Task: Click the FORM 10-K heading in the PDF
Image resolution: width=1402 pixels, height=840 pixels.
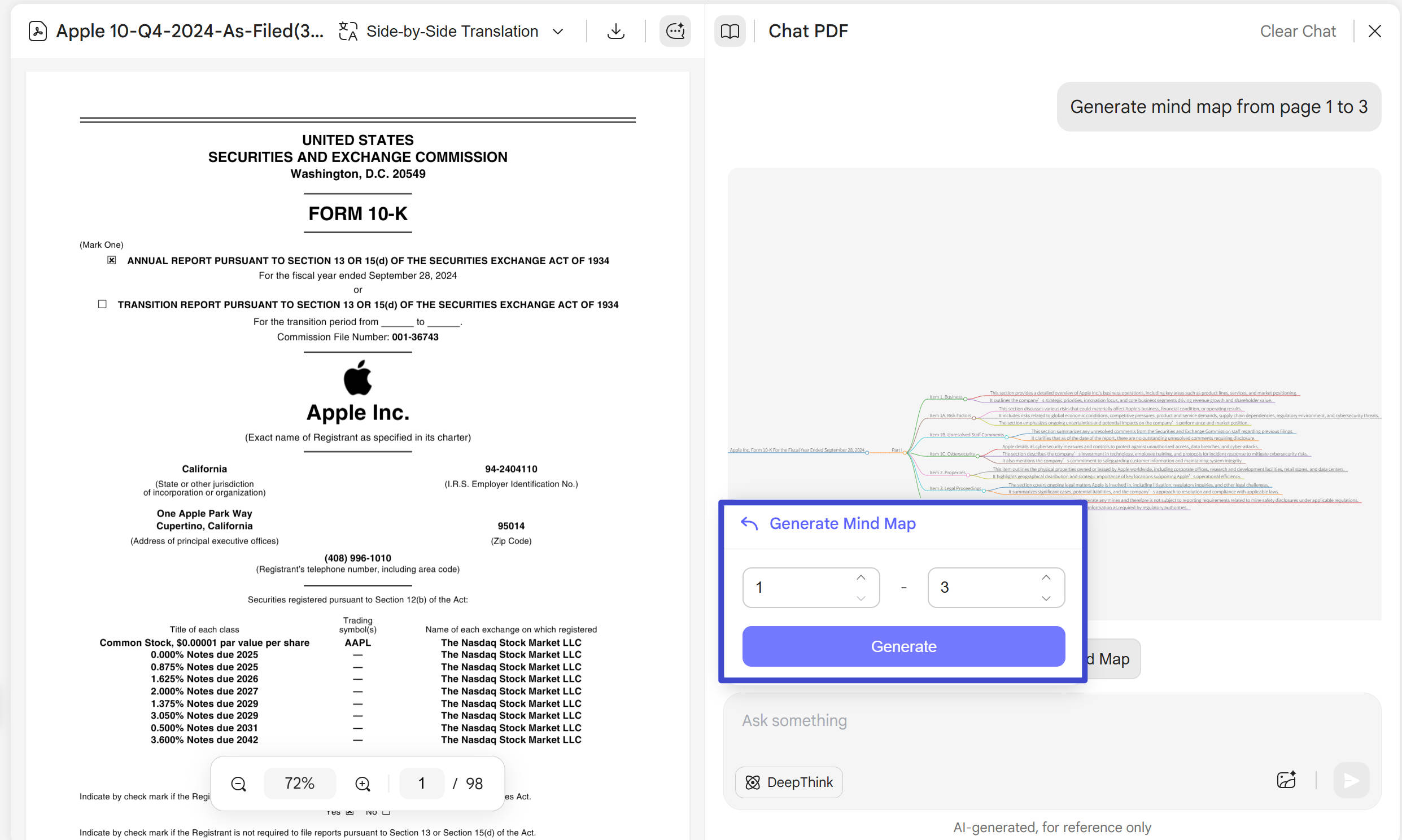Action: 358,213
